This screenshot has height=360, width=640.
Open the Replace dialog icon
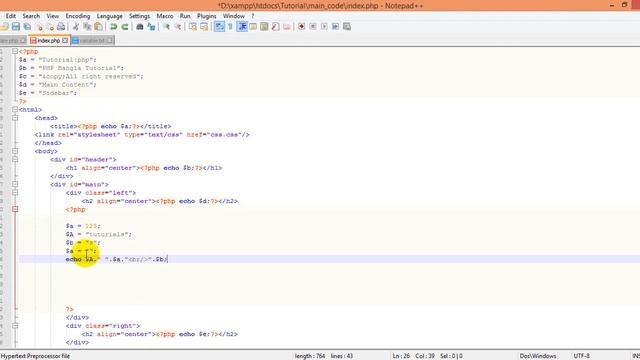coord(151,27)
